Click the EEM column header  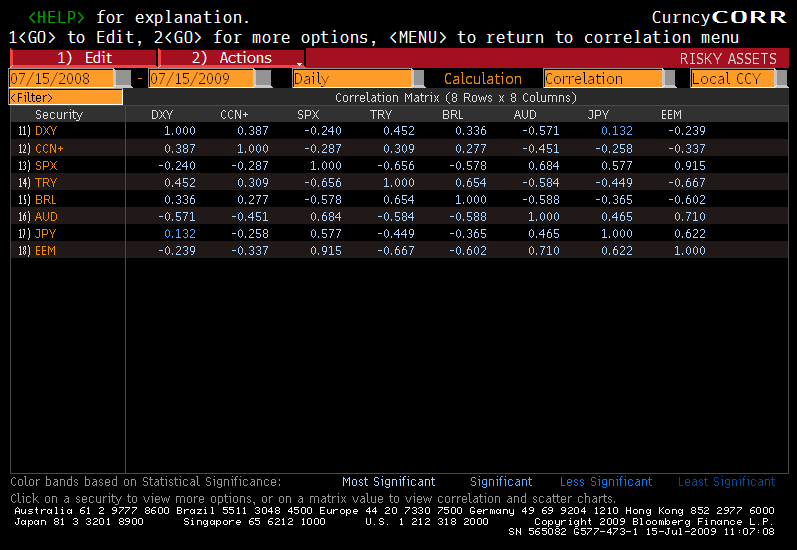tap(671, 115)
